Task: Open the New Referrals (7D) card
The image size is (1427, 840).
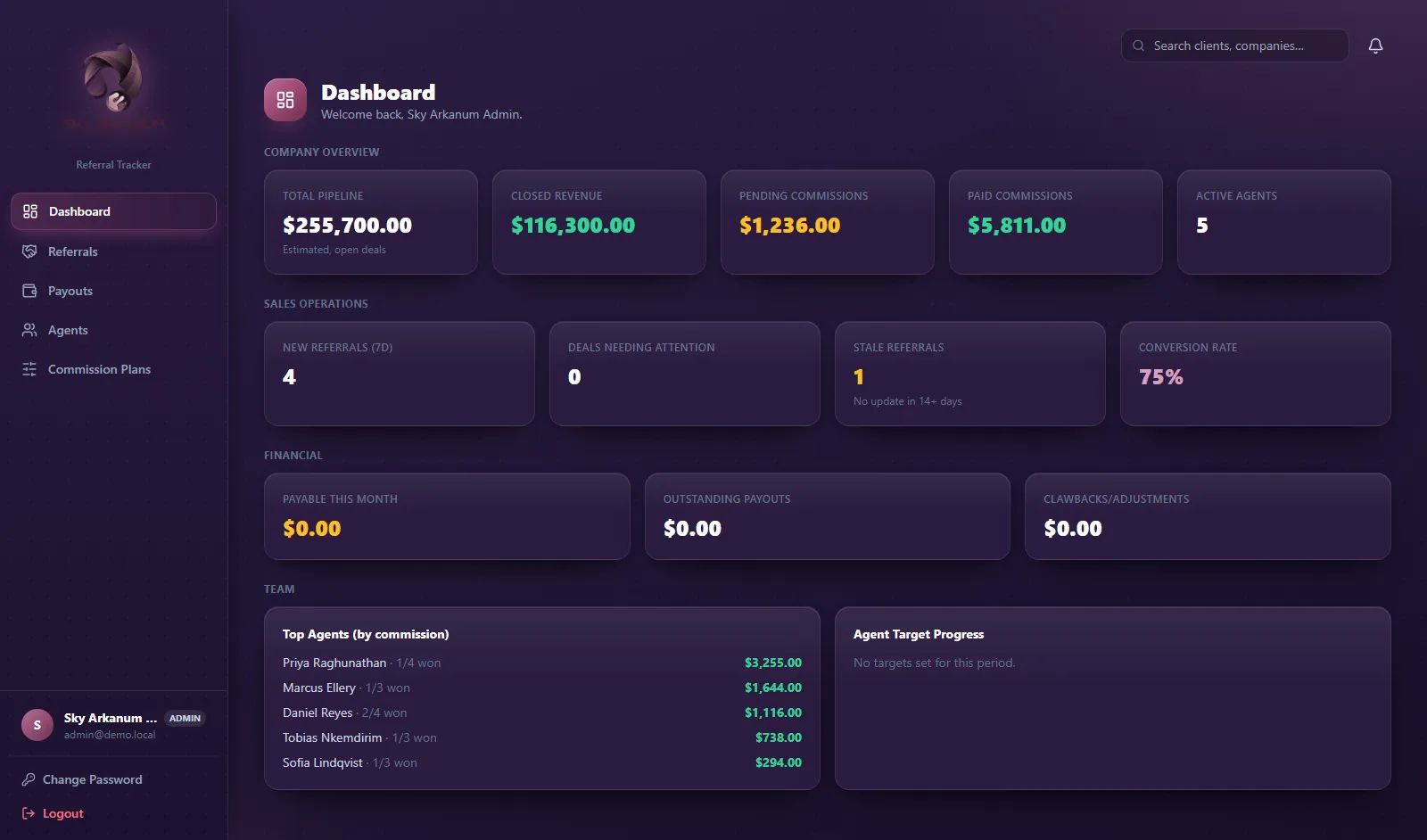Action: pos(400,374)
